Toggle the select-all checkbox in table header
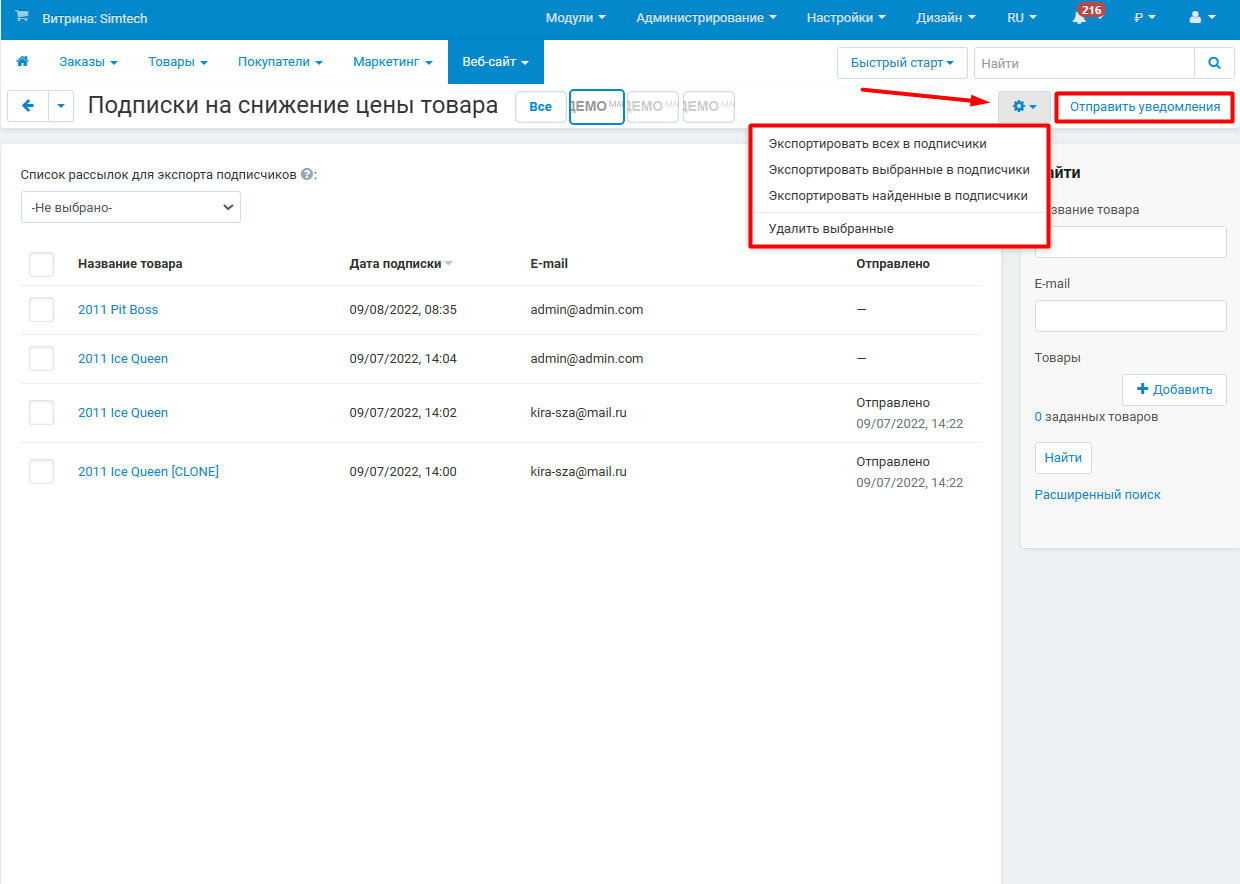 point(41,264)
